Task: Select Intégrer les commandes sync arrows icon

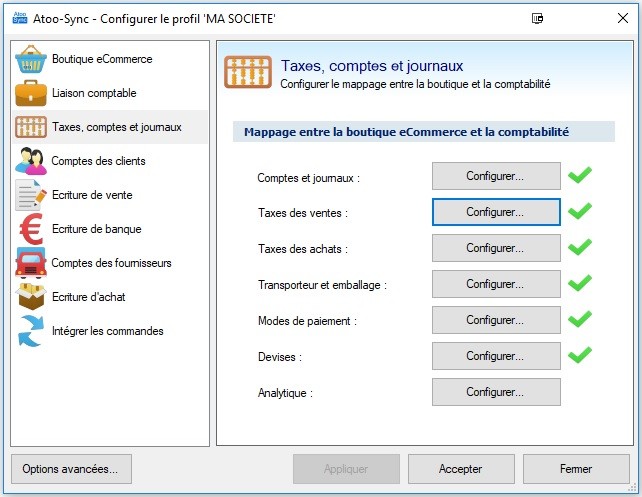Action: pyautogui.click(x=31, y=330)
